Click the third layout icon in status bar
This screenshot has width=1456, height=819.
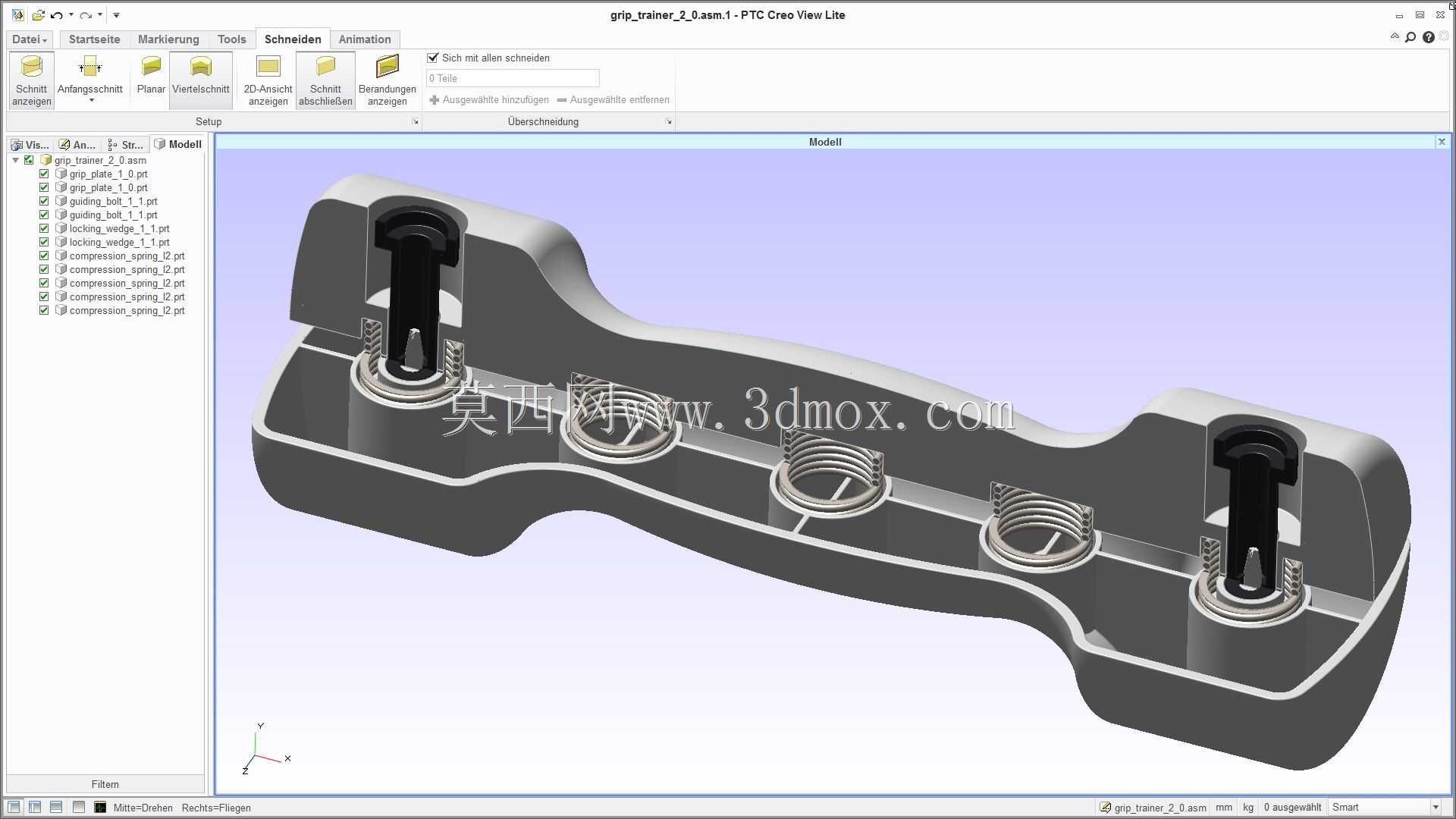[56, 807]
